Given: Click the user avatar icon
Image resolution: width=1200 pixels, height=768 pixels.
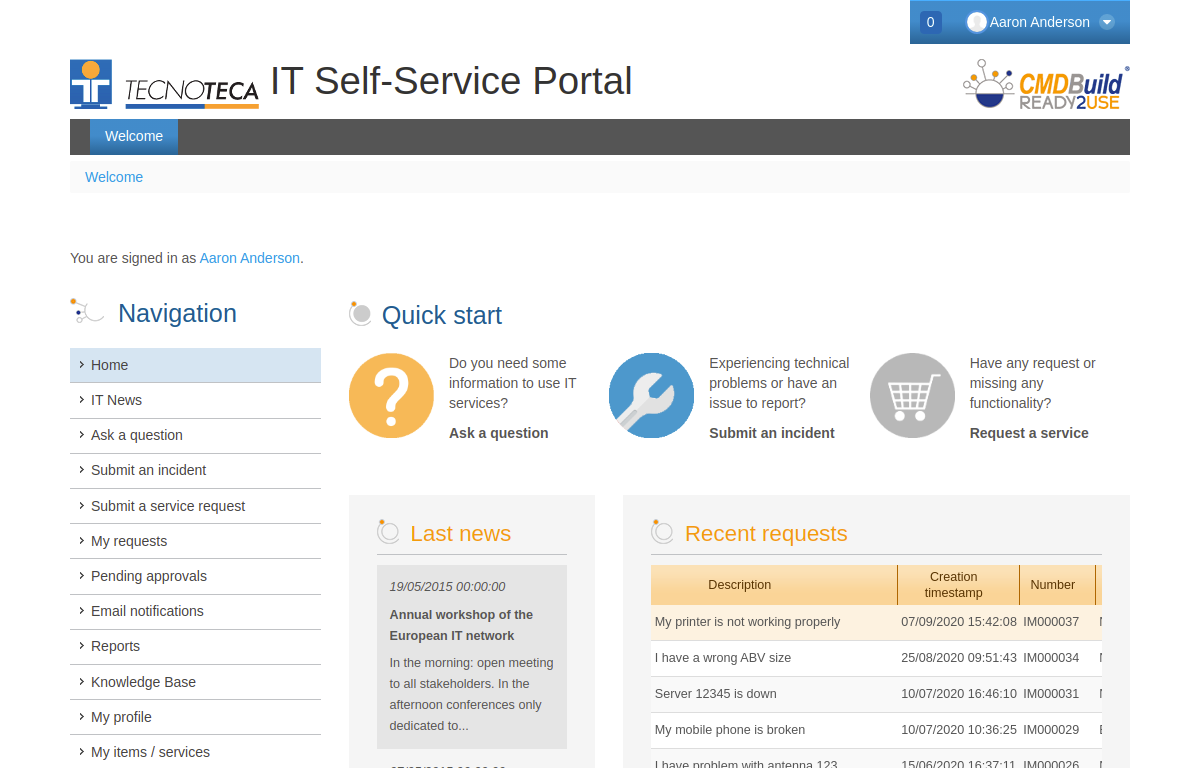Looking at the screenshot, I should click(x=976, y=22).
